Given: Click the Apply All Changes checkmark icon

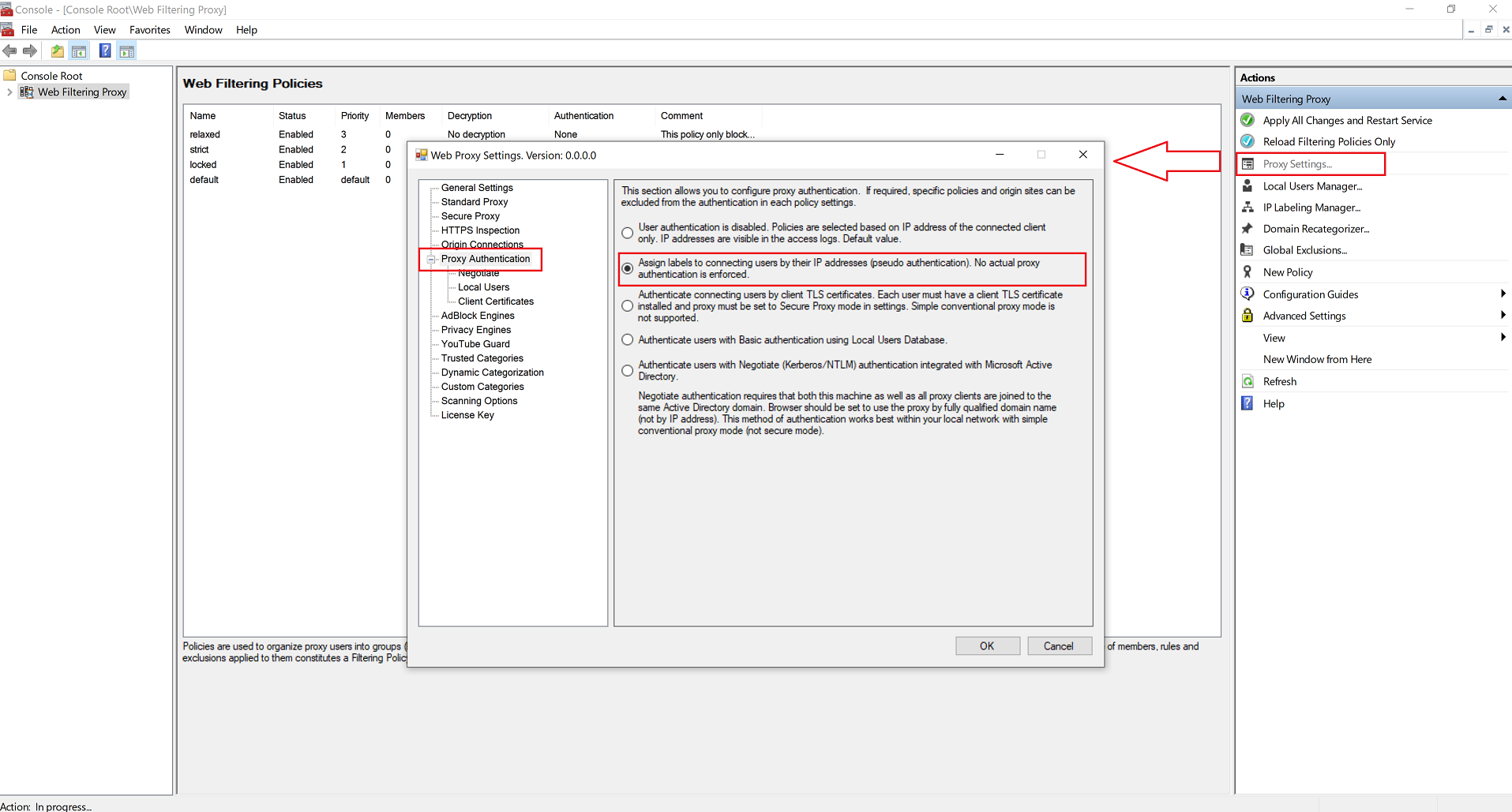Looking at the screenshot, I should 1247,120.
